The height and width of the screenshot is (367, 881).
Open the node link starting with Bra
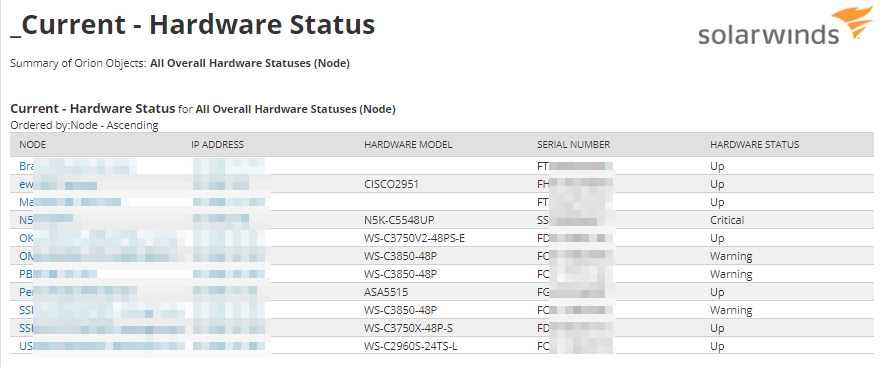tap(78, 166)
